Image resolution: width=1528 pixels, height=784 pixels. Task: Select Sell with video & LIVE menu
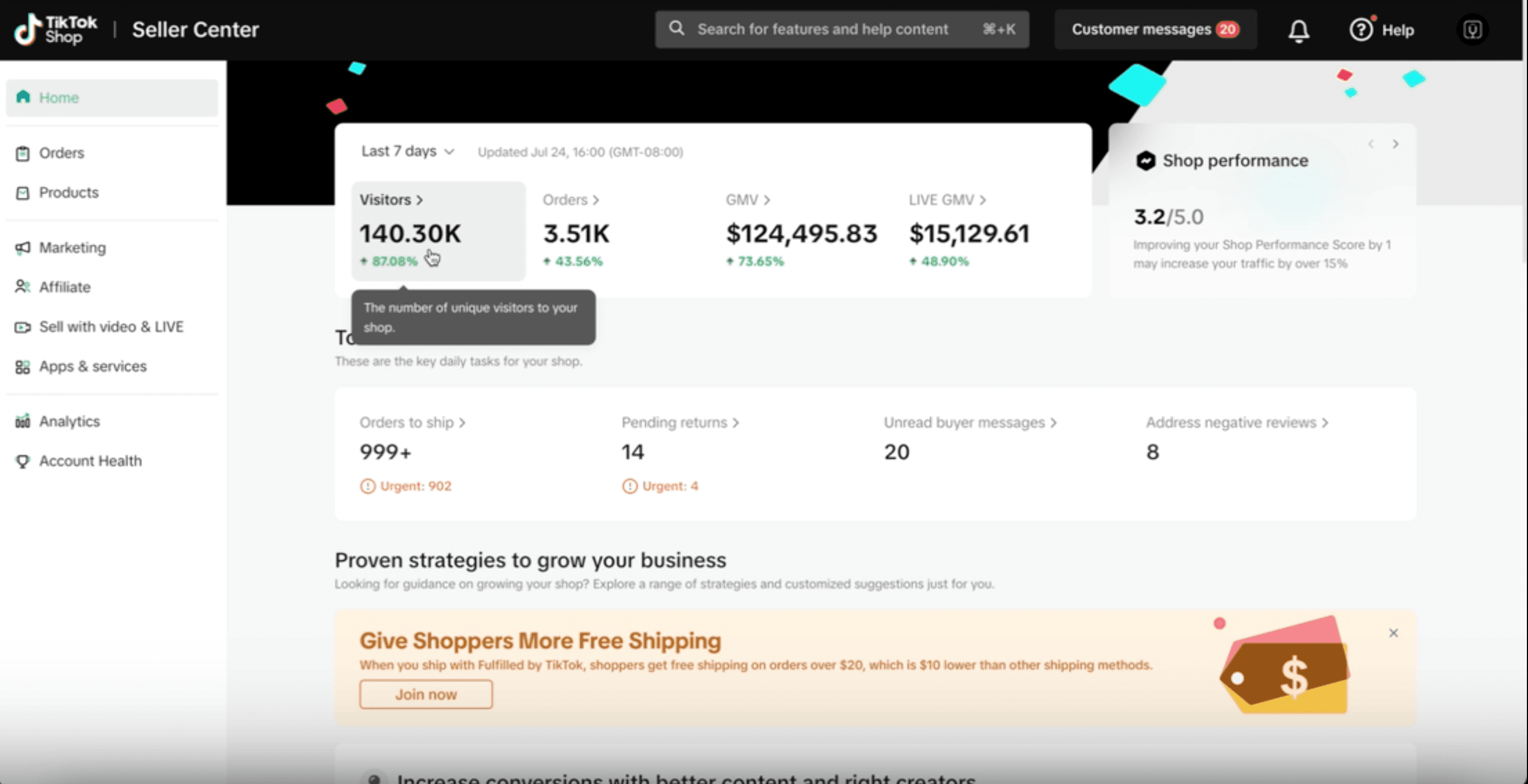pyautogui.click(x=111, y=327)
